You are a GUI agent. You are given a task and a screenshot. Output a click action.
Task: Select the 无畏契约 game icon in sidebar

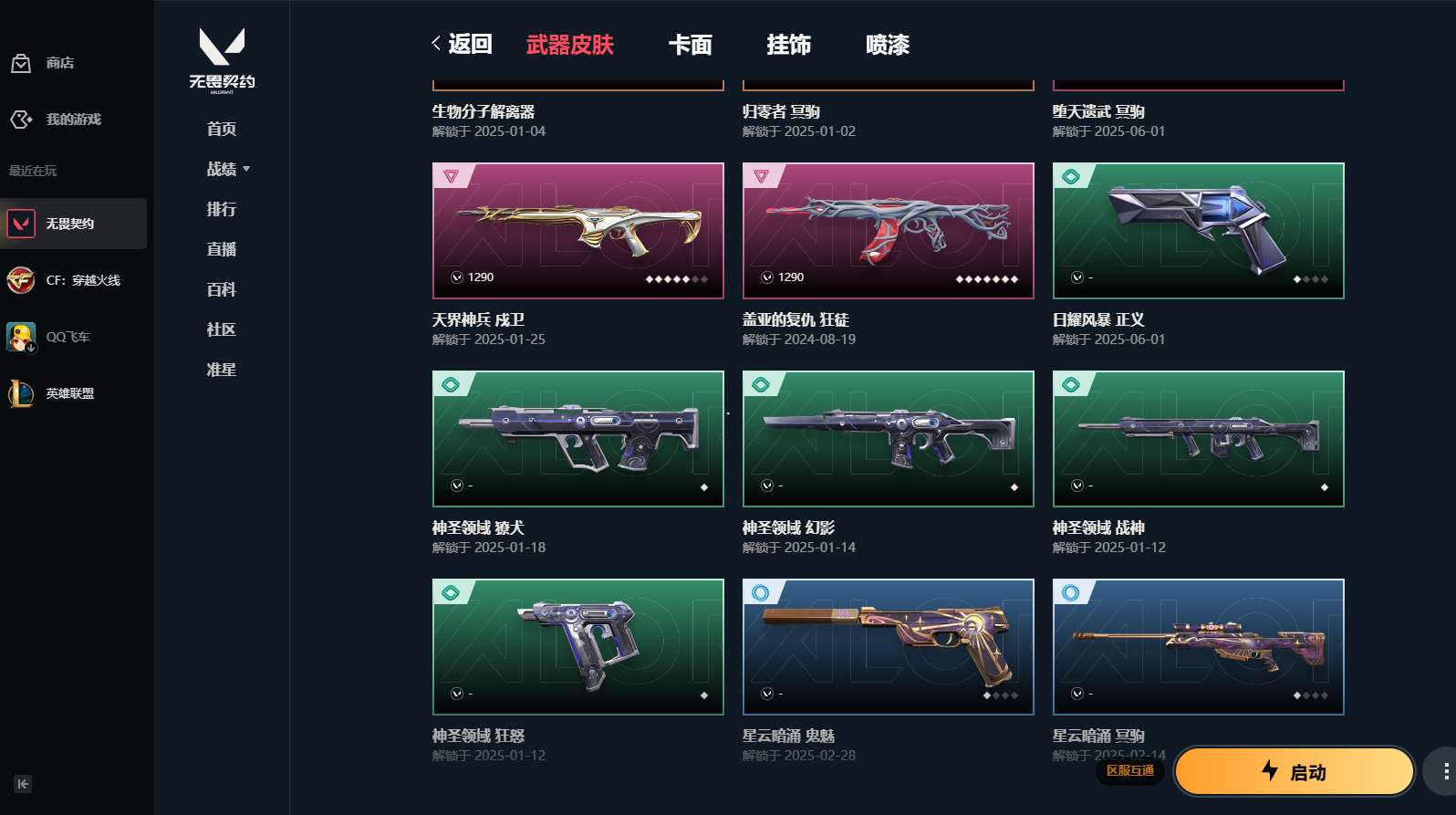(x=21, y=224)
